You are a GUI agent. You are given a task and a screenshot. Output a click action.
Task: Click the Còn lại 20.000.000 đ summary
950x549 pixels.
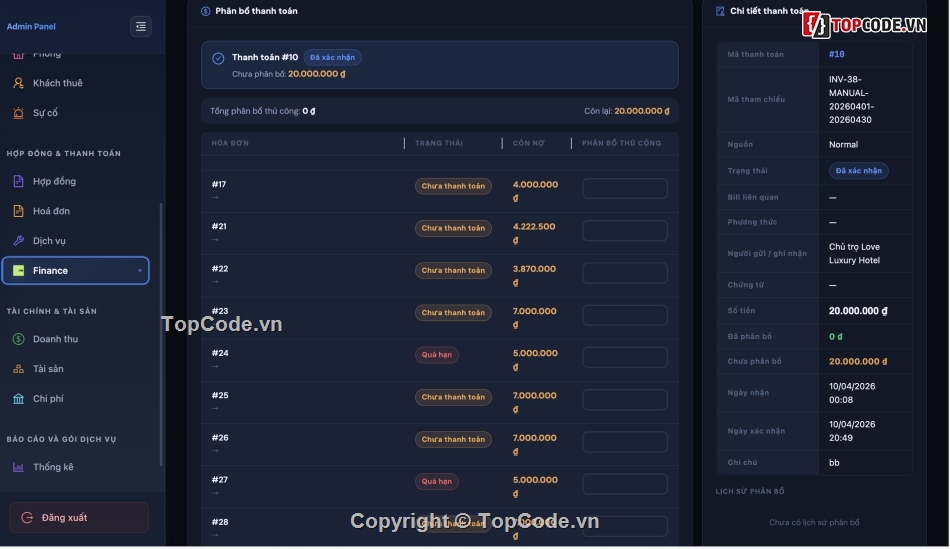(626, 111)
